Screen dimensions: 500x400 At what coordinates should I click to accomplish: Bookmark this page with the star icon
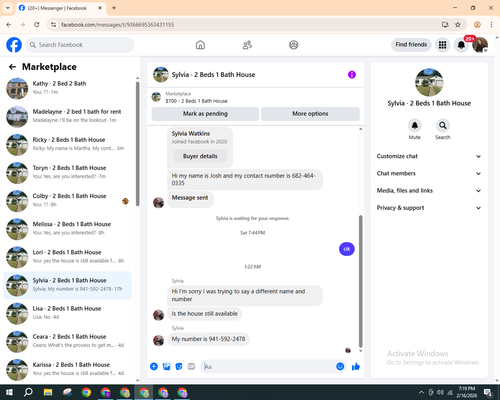(458, 25)
